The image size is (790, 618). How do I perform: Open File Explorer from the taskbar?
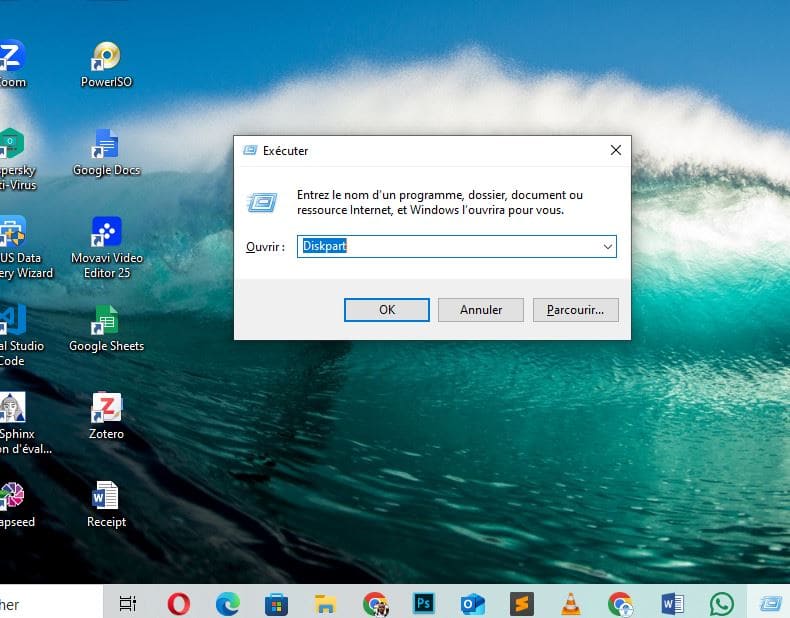click(x=325, y=603)
